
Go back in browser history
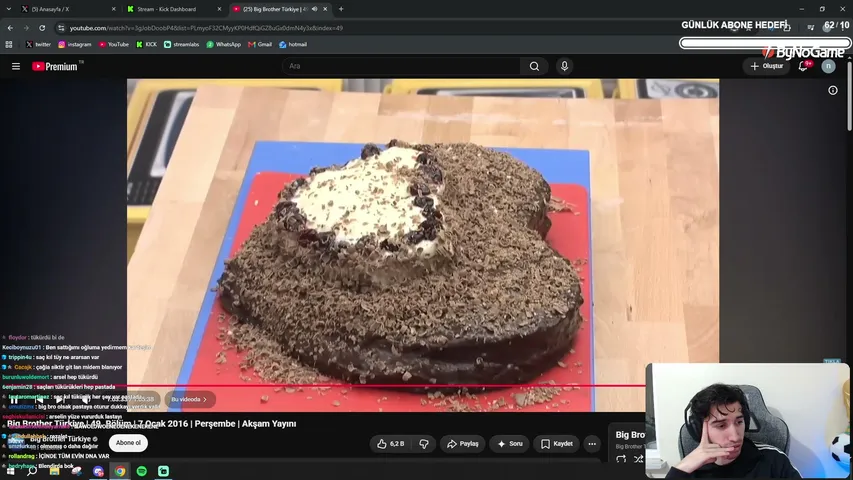(10, 28)
